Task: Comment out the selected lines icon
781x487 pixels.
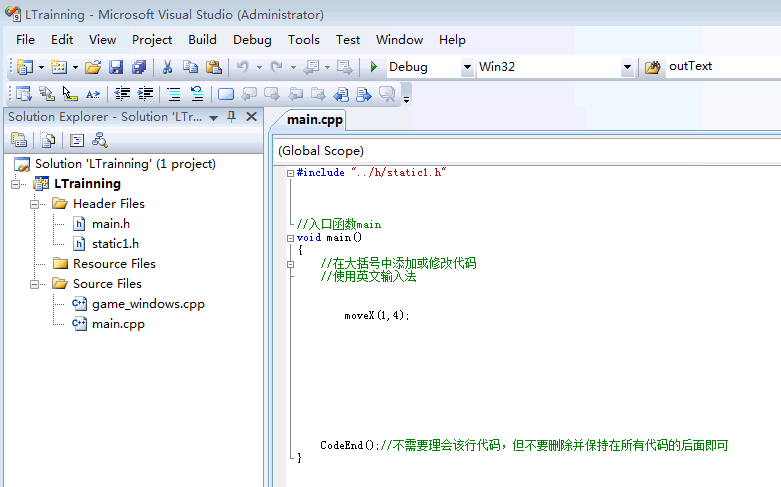Action: click(174, 94)
